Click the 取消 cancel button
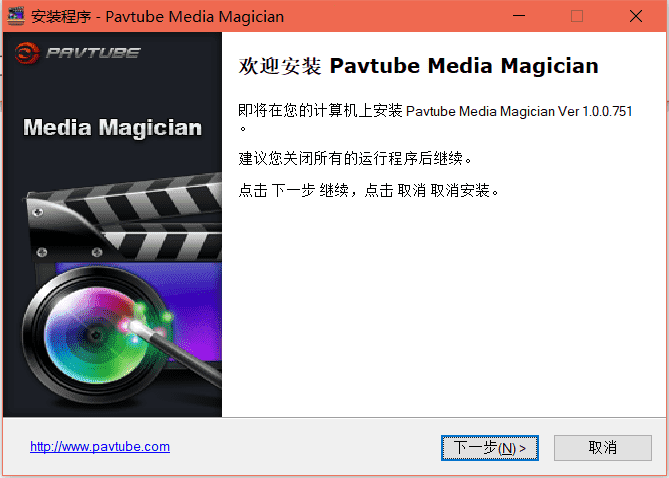The image size is (669, 478). (x=602, y=448)
